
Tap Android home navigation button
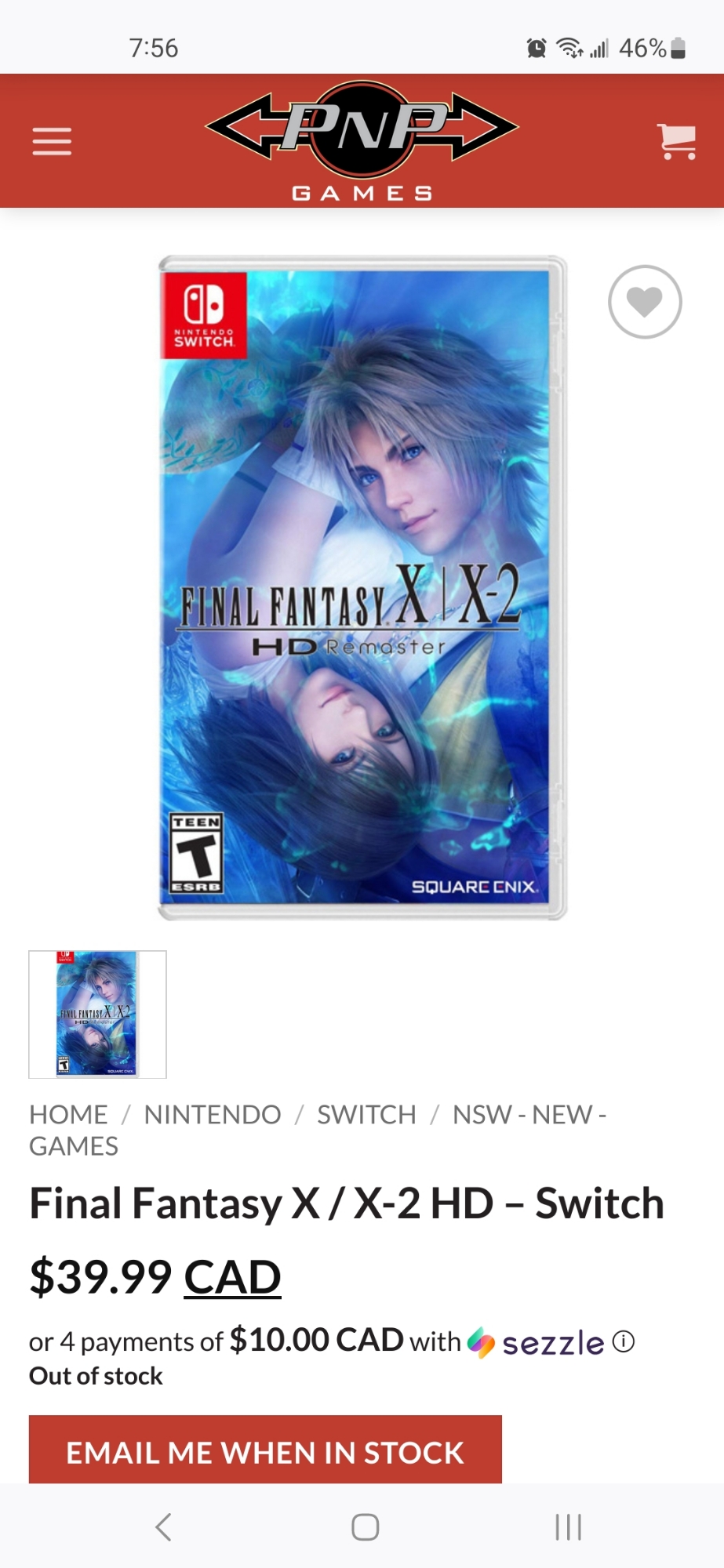click(365, 1526)
